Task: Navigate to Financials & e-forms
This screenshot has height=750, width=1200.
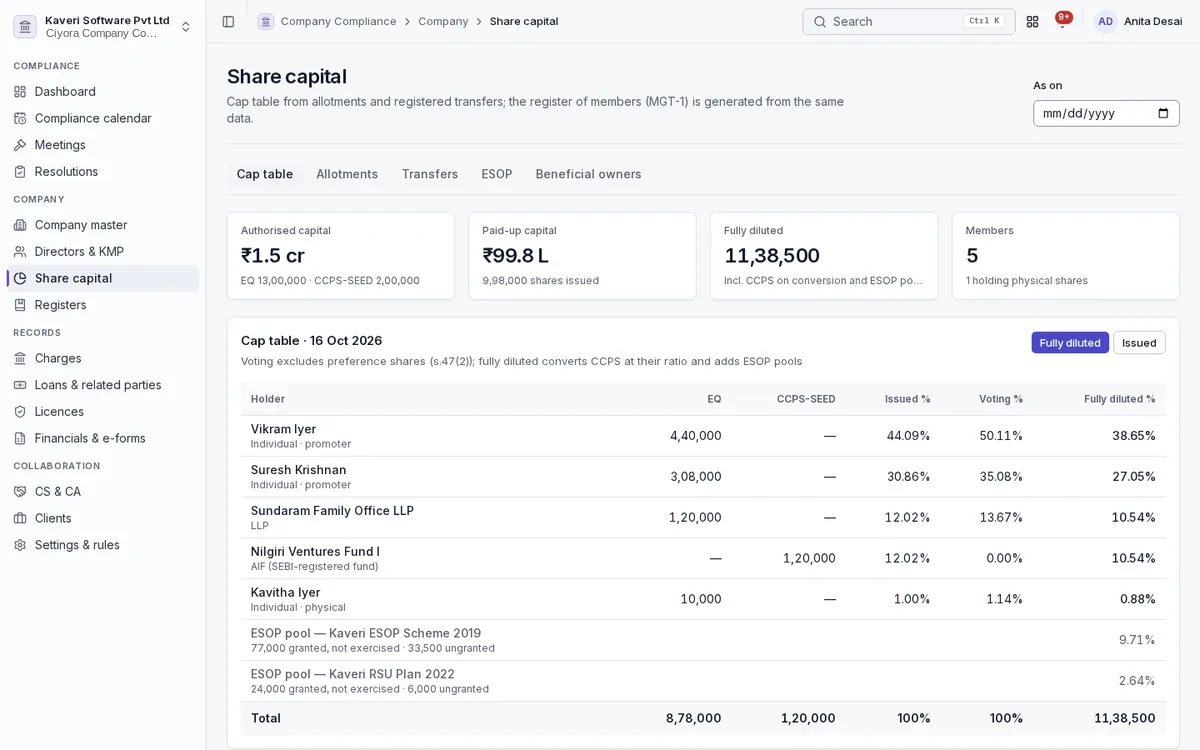Action: pos(103,438)
